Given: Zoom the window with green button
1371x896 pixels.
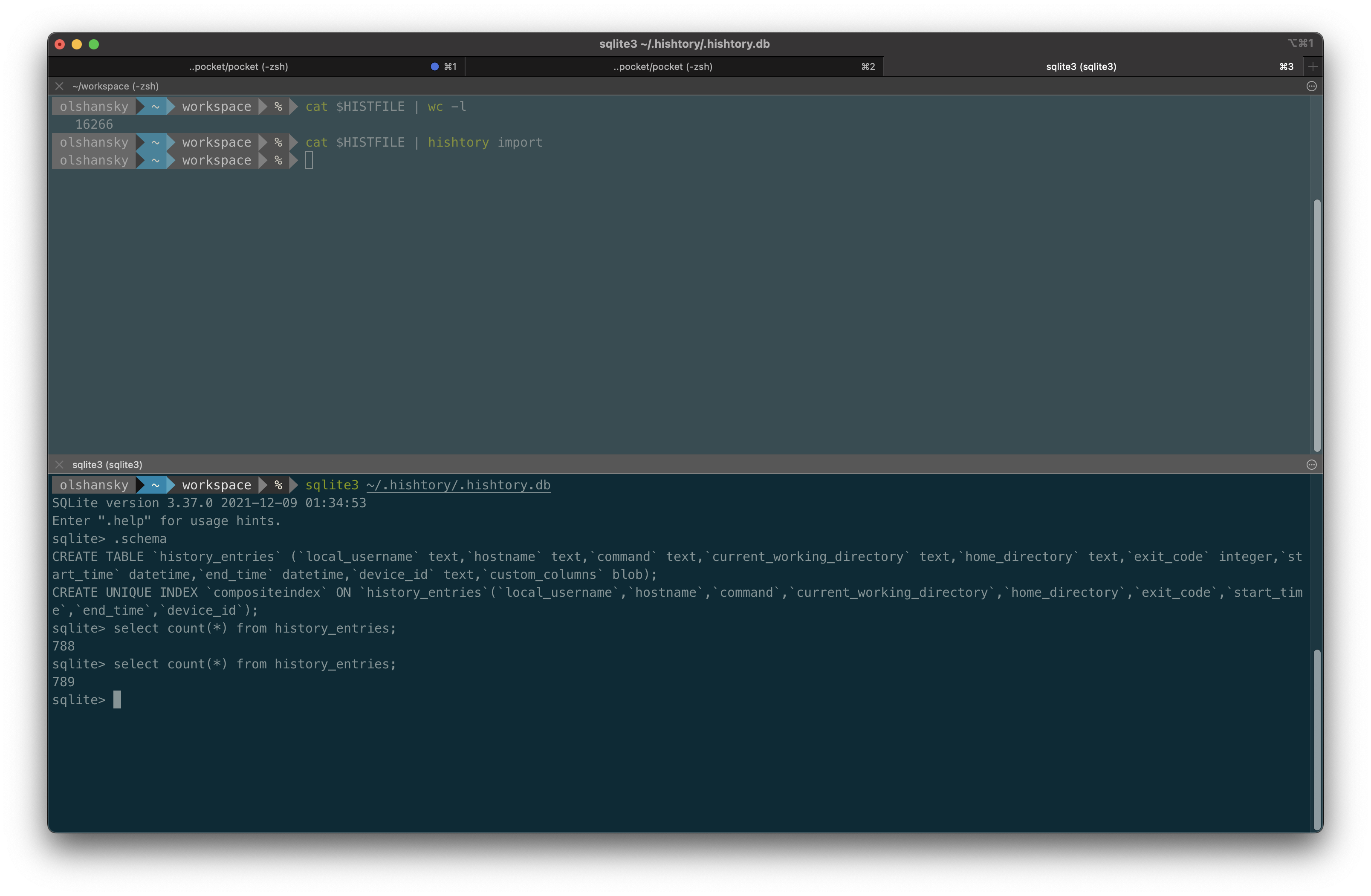Looking at the screenshot, I should click(x=94, y=44).
